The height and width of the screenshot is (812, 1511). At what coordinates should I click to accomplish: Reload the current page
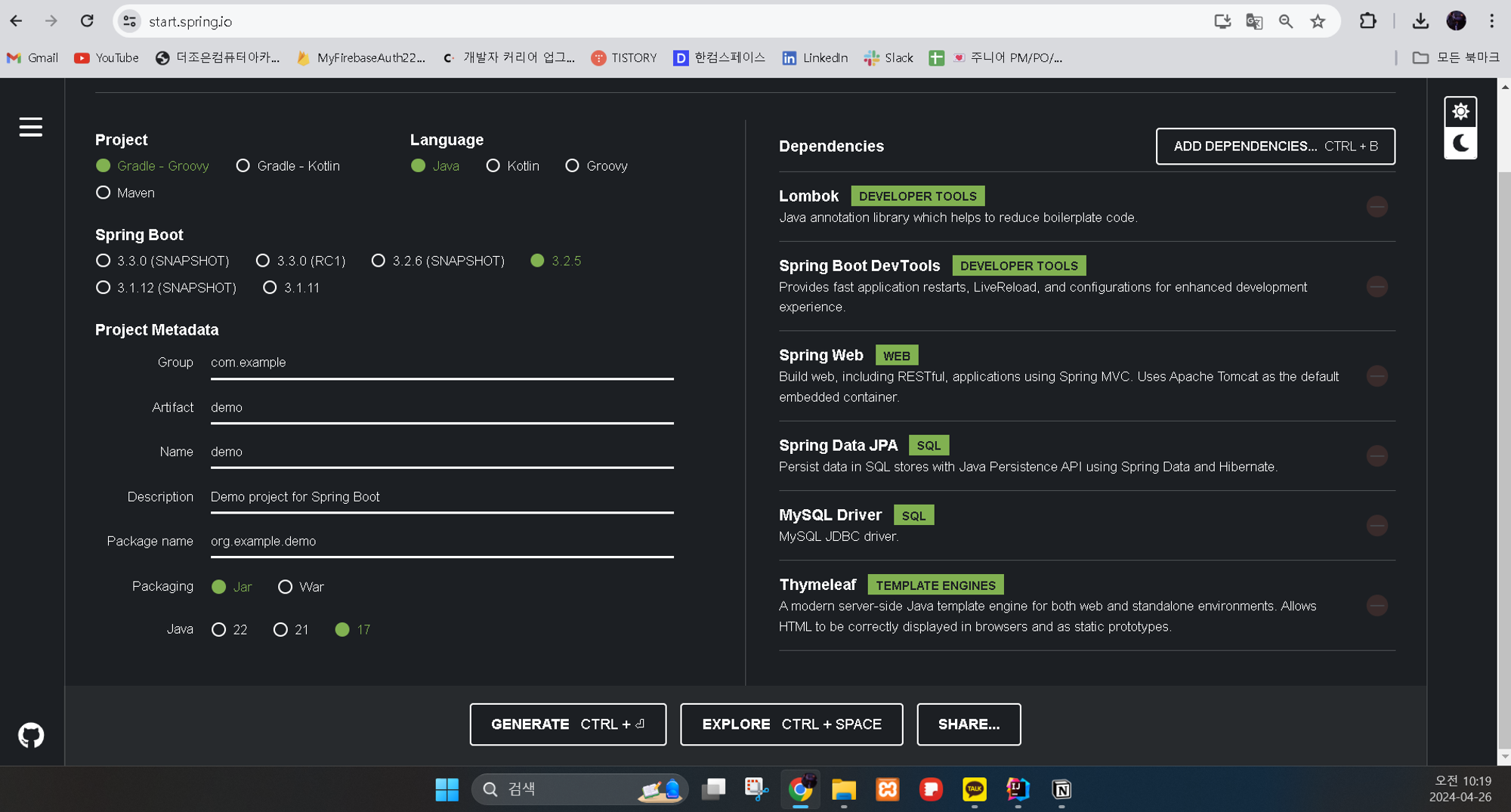click(87, 21)
